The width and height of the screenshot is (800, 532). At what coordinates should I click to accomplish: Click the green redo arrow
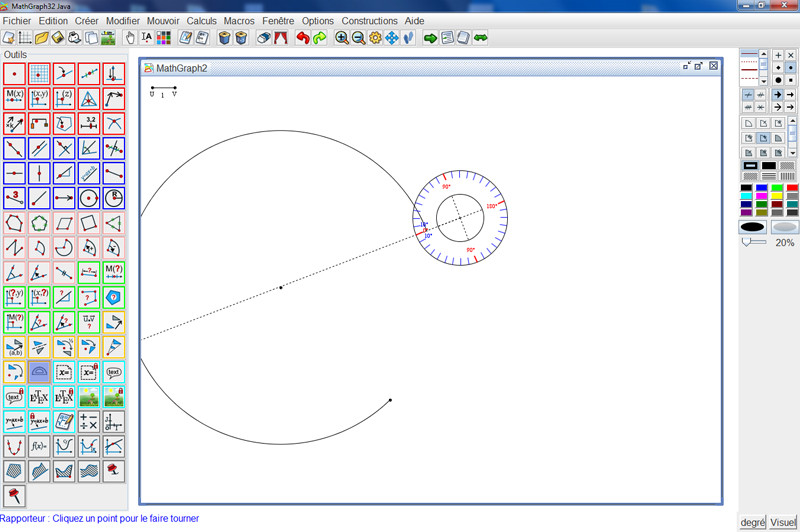coord(320,38)
